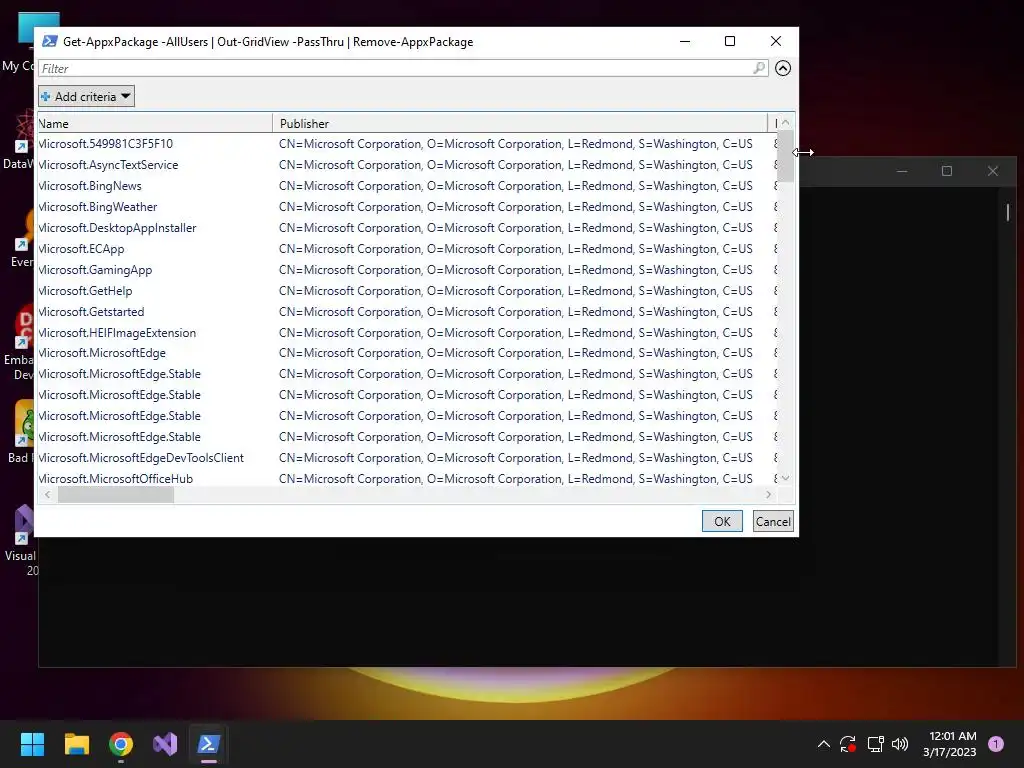Close the background terminal window
Screen dimensions: 1024x768
coord(993,171)
